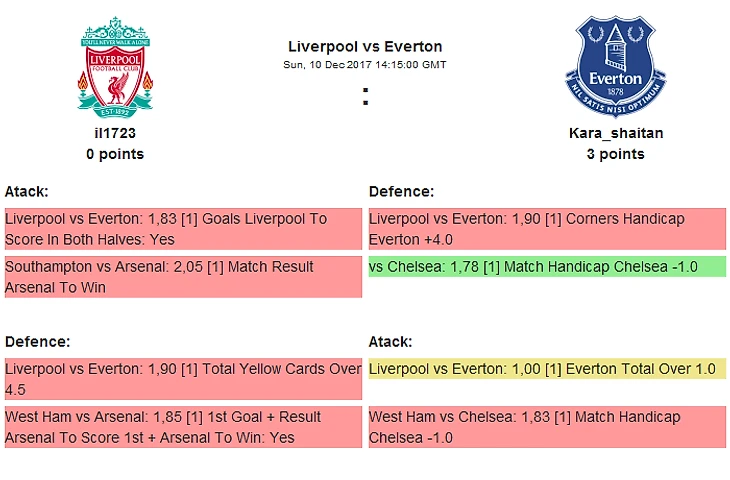
Task: Click the left Atack section heading
Action: (27, 191)
